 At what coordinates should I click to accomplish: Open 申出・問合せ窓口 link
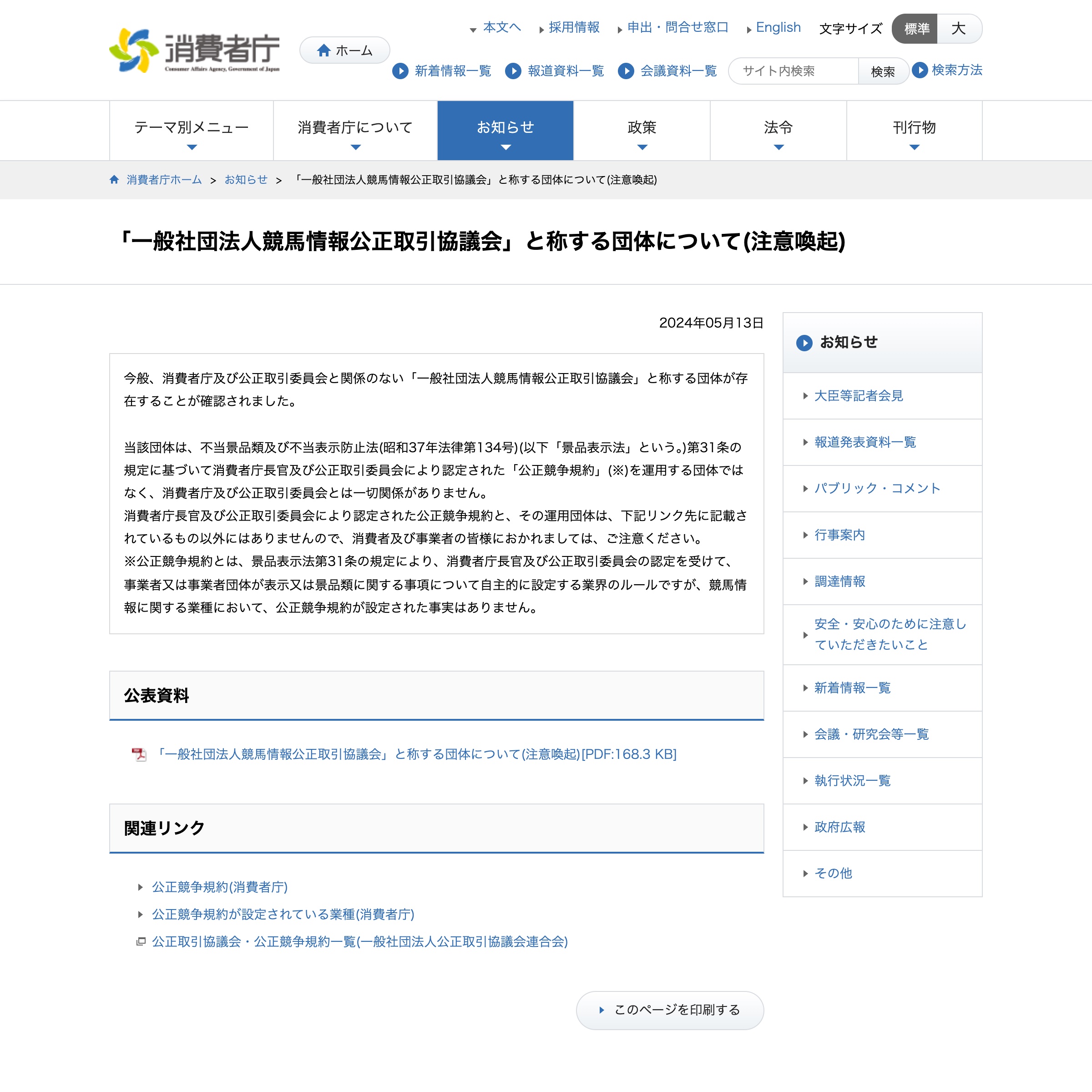(x=677, y=27)
